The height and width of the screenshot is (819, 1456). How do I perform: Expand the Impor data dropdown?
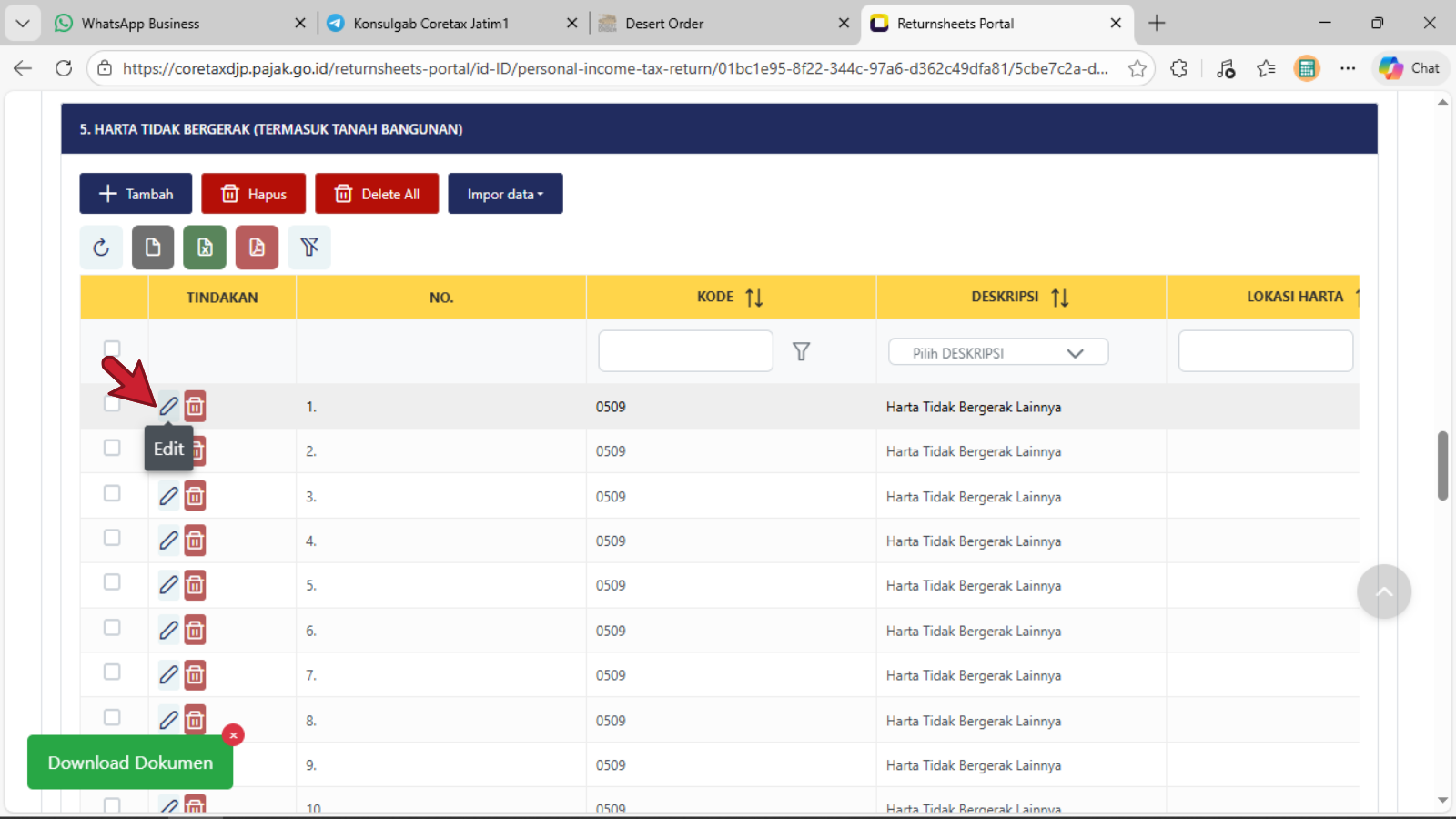click(x=505, y=194)
